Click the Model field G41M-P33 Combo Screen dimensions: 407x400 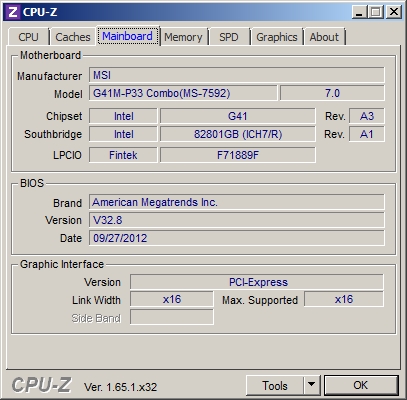pos(183,93)
